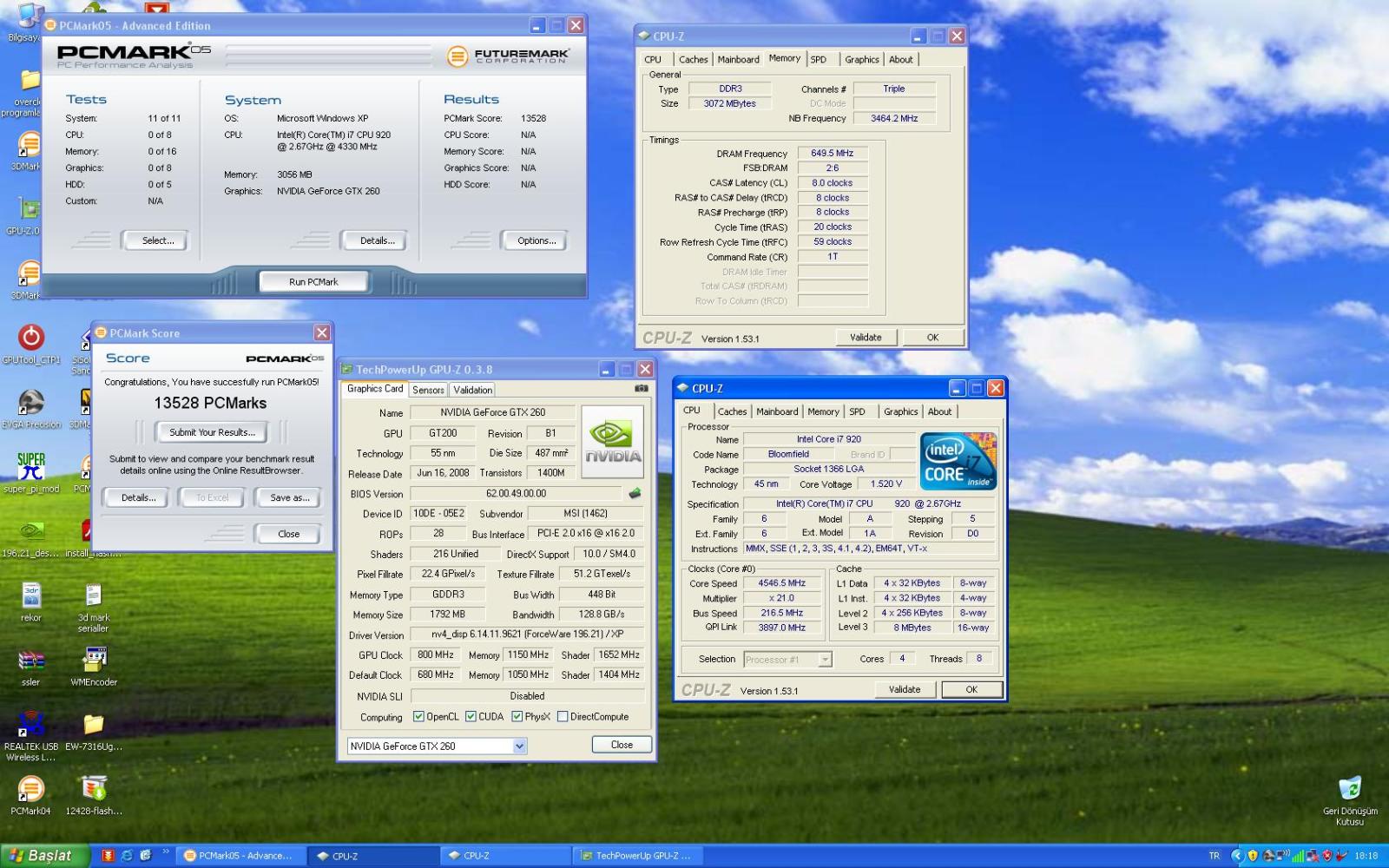Open EVGA Precision desktop icon
The image size is (1389, 868).
(31, 409)
